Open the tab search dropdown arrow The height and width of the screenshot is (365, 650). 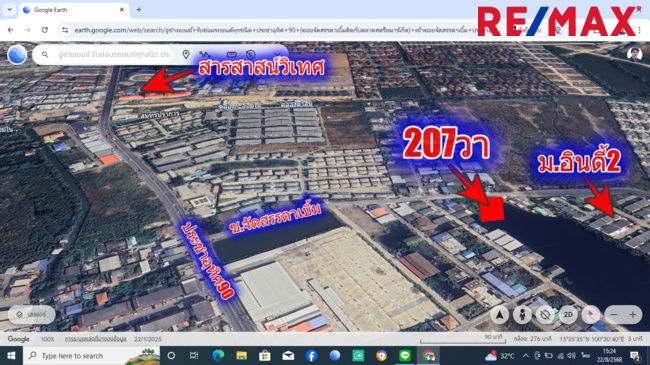point(9,10)
